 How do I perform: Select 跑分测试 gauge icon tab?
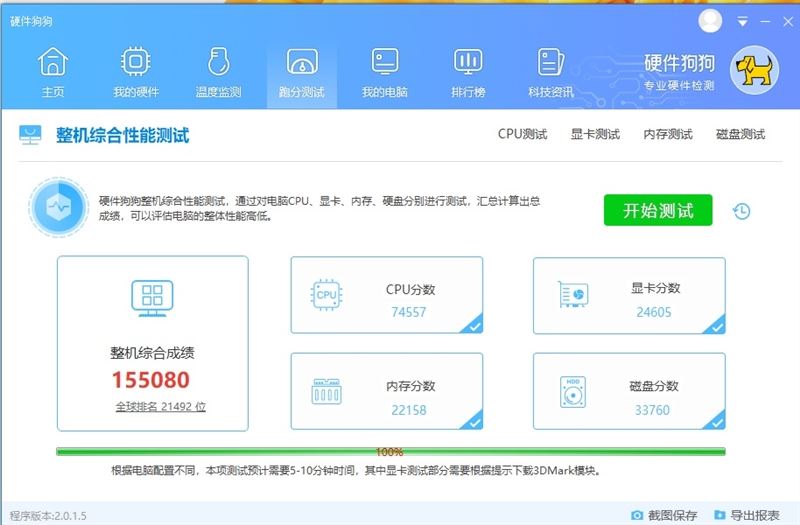[x=302, y=62]
